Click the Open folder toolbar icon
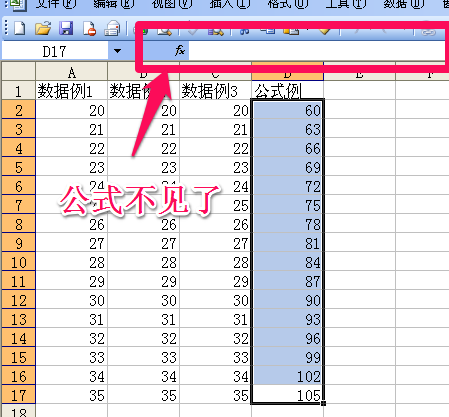449x417 pixels. pos(43,29)
